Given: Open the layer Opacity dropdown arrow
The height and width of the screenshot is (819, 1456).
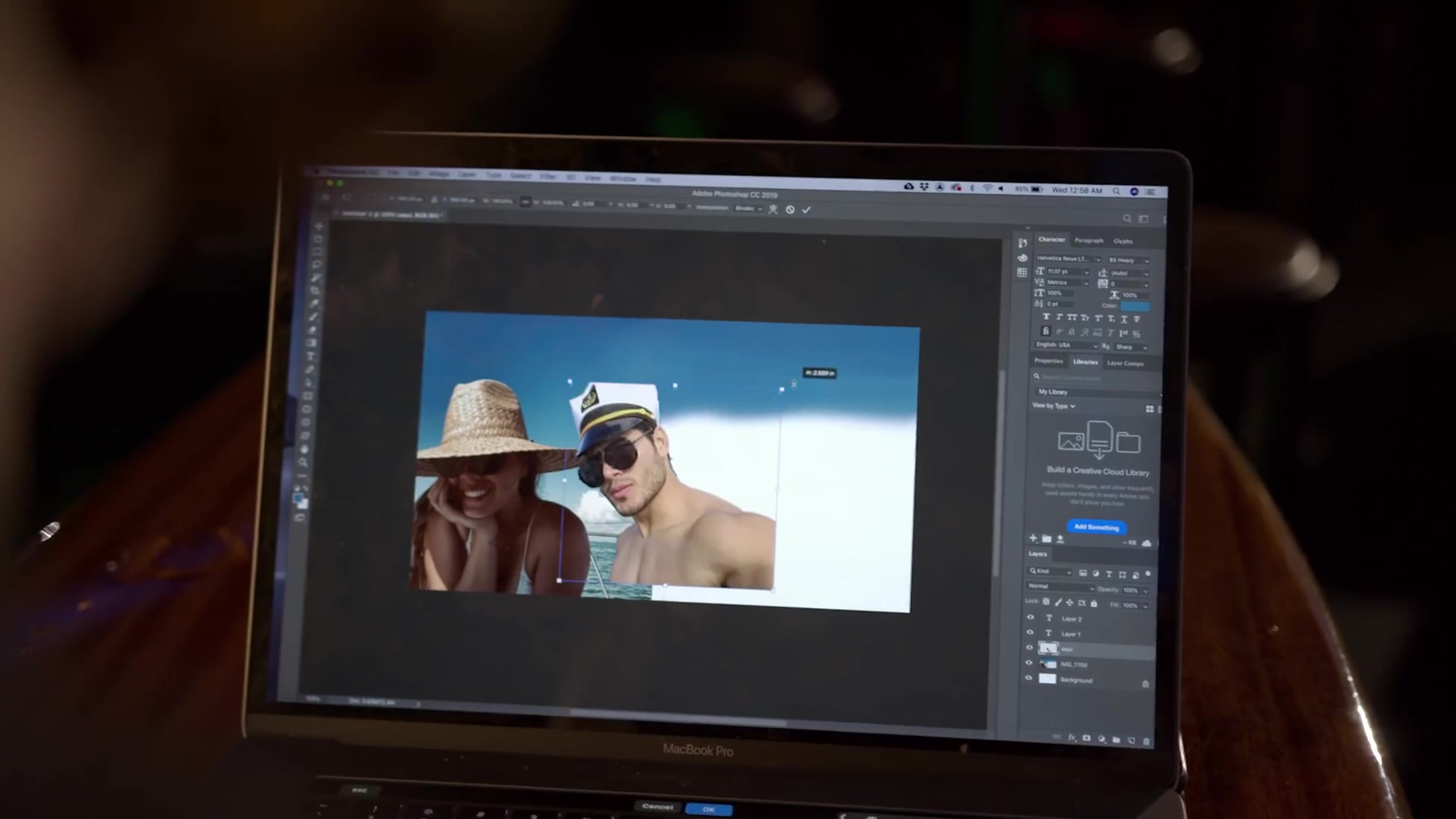Looking at the screenshot, I should click(1145, 591).
